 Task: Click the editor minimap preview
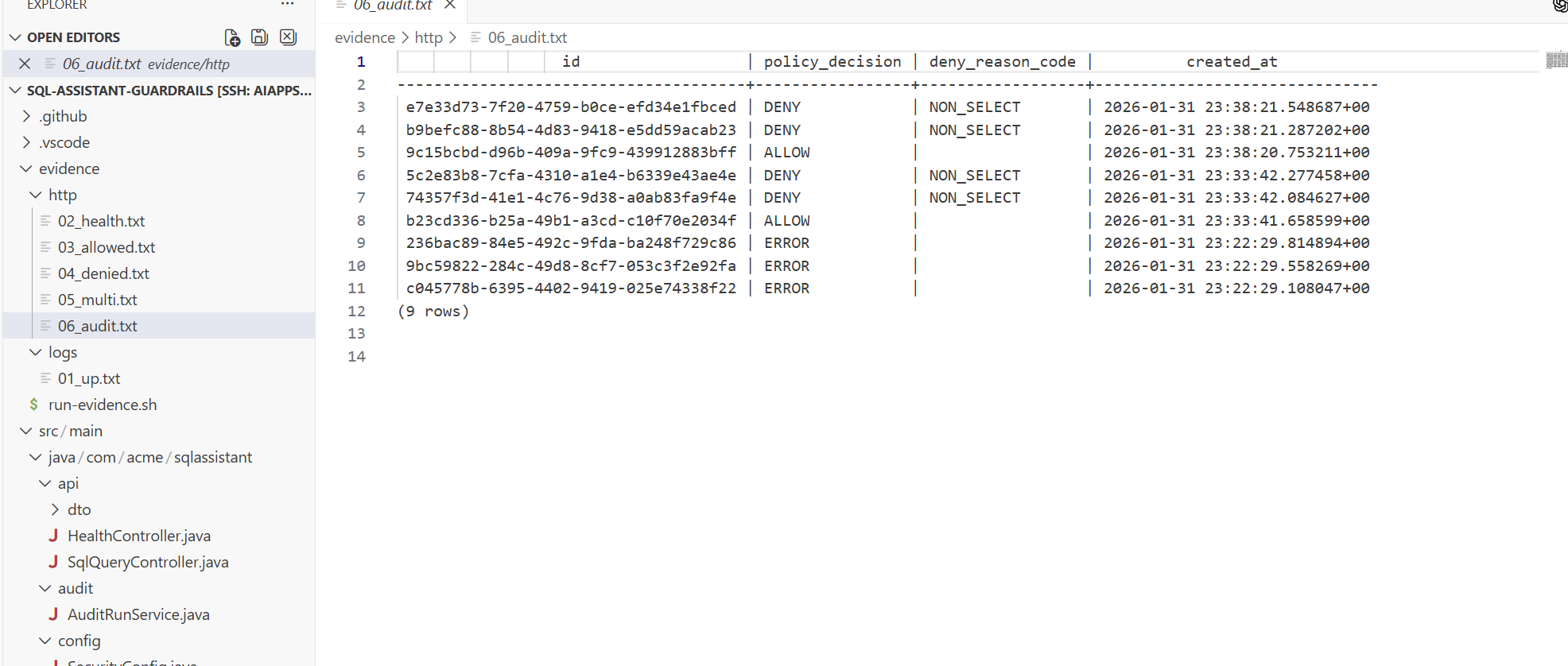click(x=1556, y=60)
